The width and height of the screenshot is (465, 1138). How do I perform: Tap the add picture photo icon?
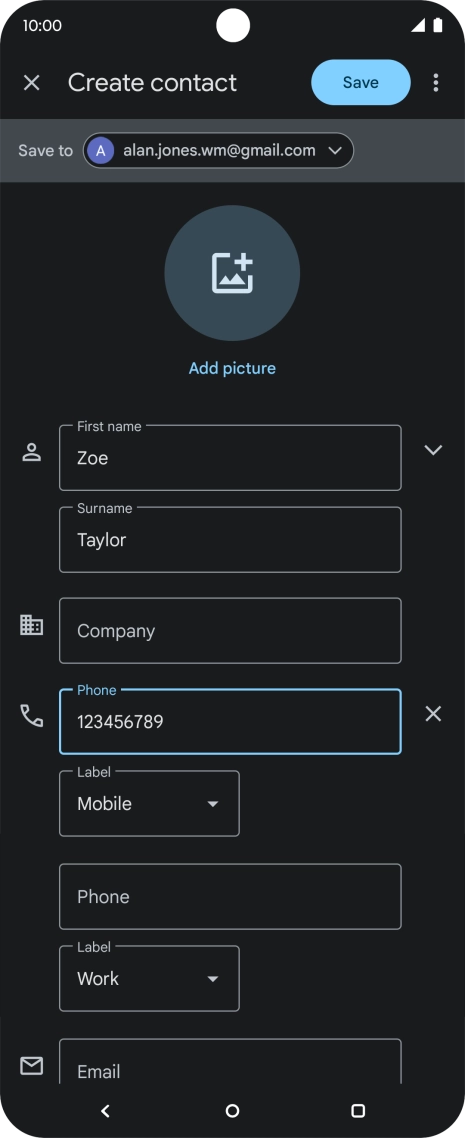click(x=232, y=273)
